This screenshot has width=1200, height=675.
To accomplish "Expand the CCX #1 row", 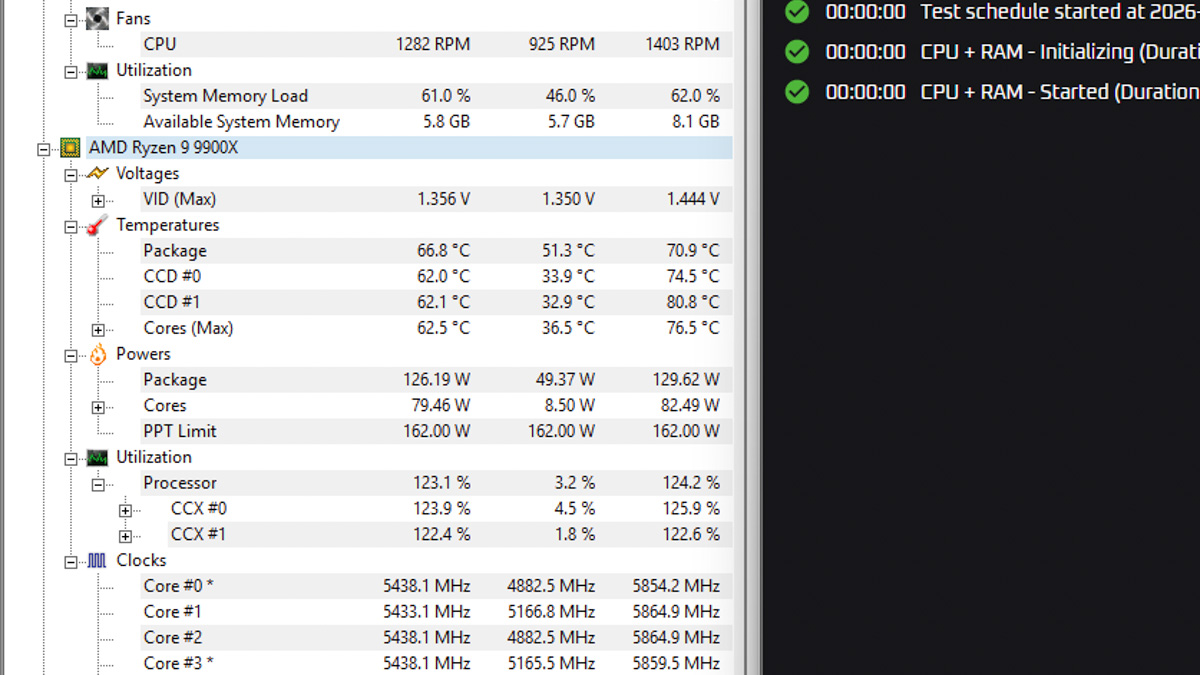I will 125,536.
